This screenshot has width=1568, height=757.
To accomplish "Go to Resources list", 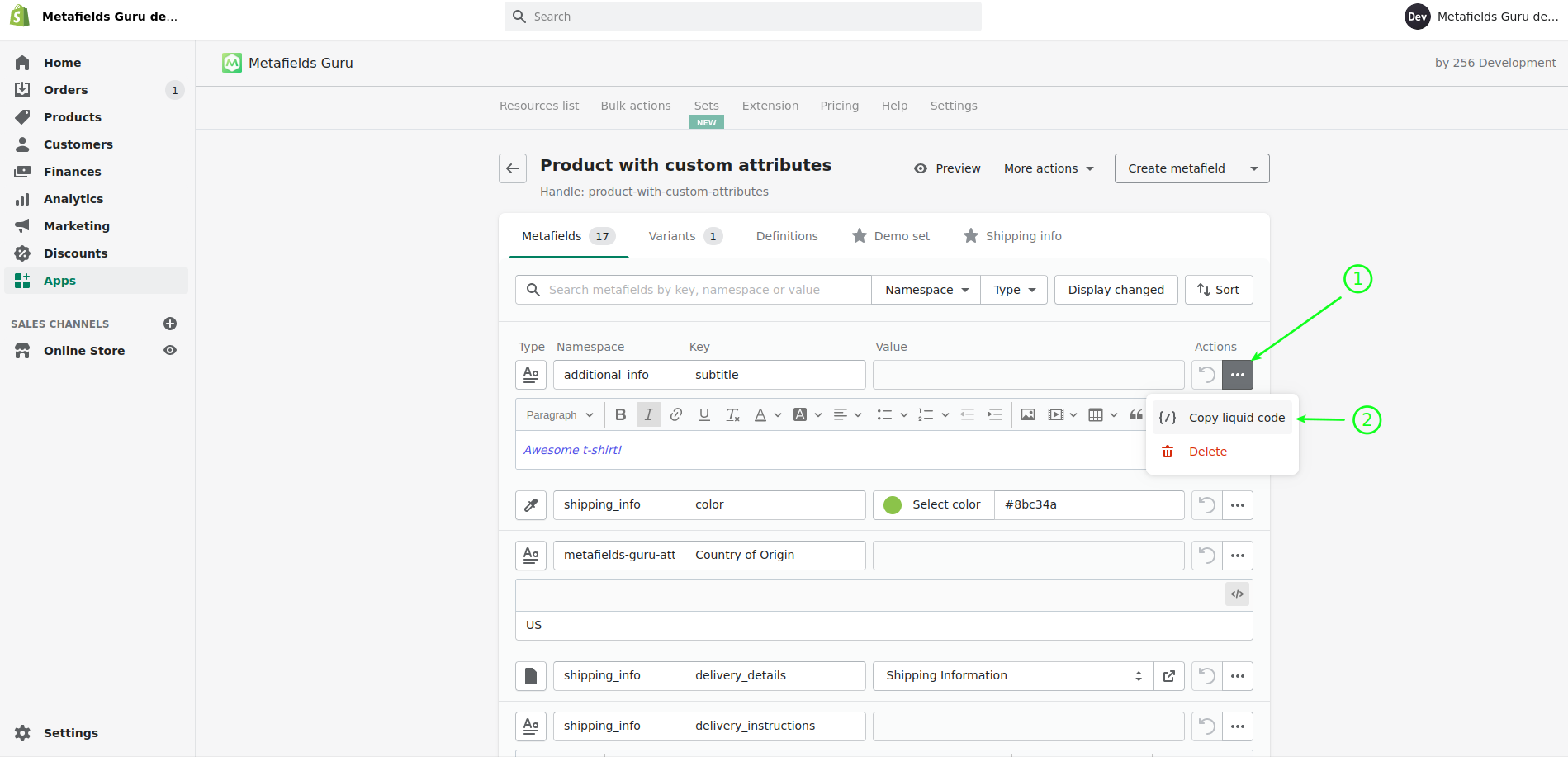I will (539, 106).
